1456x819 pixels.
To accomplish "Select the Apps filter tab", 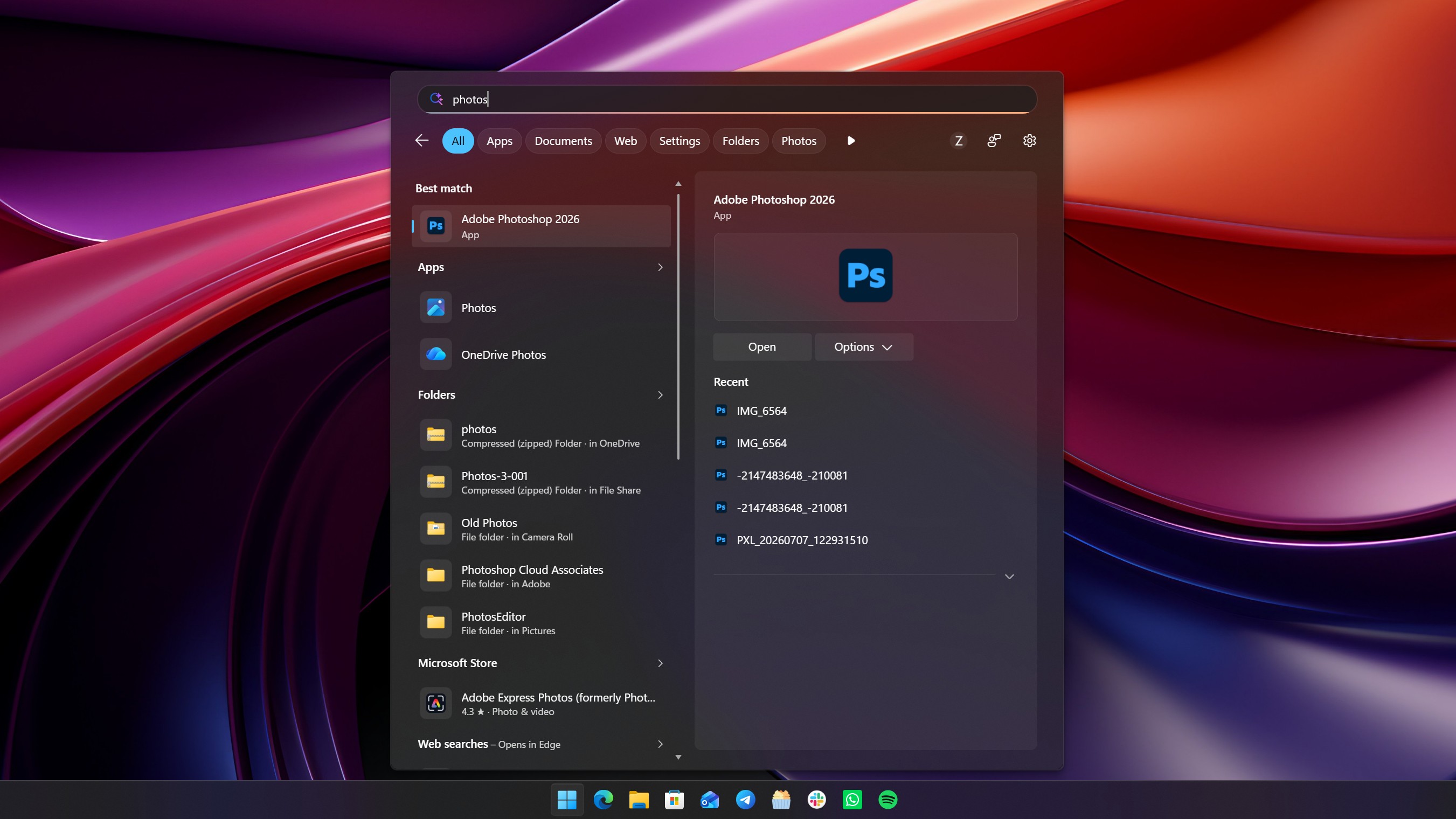I will [500, 141].
